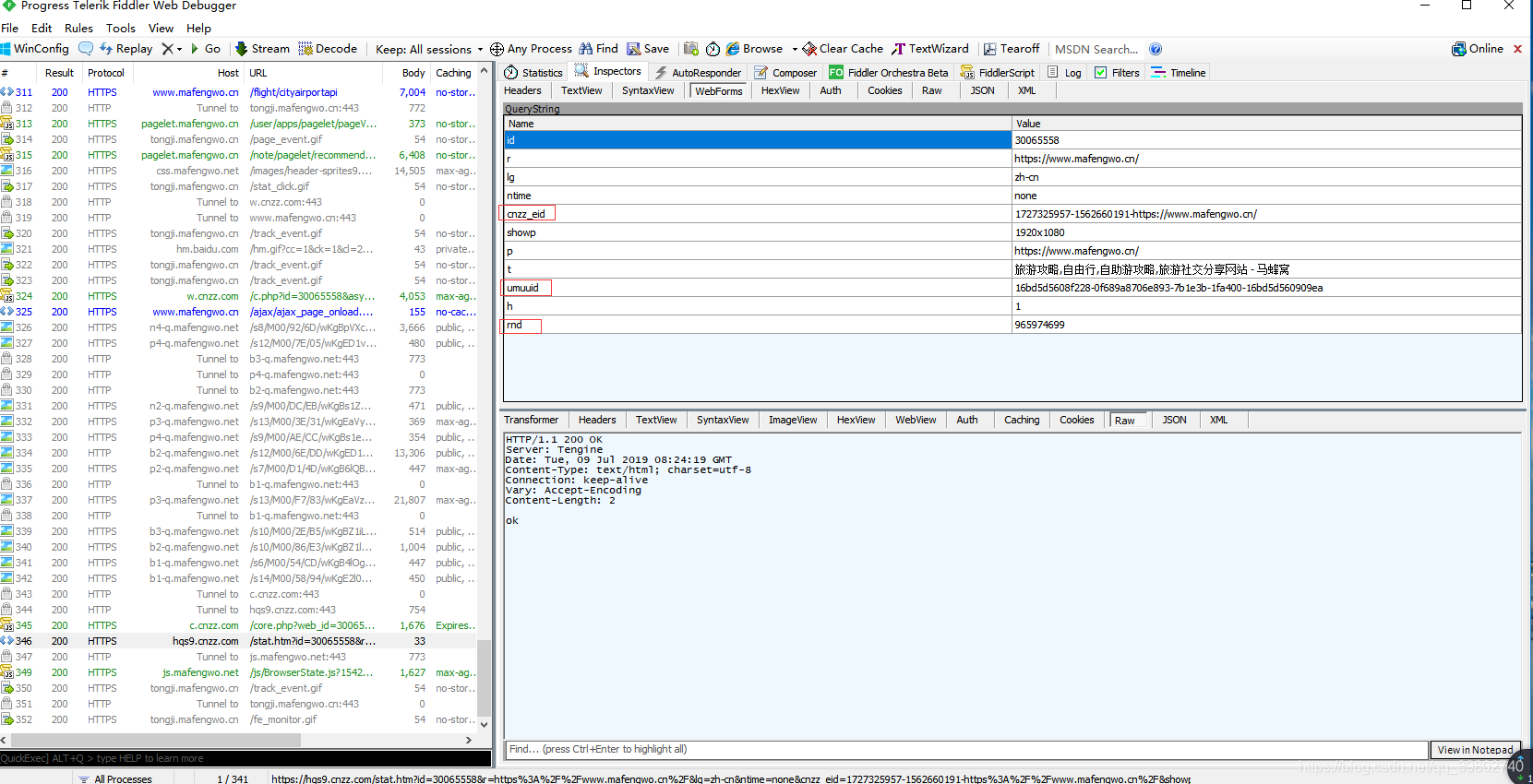Viewport: 1533px width, 784px height.
Task: Save sessions with the Save icon
Action: pyautogui.click(x=648, y=49)
